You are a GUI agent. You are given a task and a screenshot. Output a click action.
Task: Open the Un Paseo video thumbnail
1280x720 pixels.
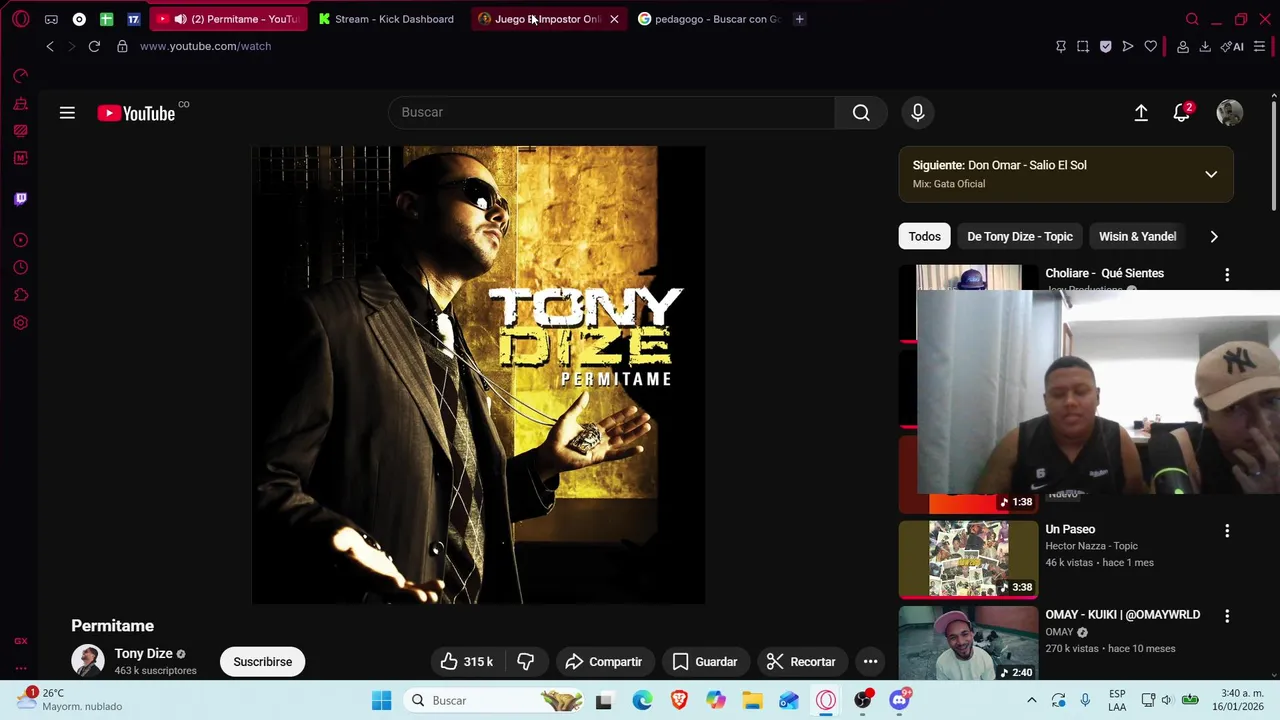point(968,558)
